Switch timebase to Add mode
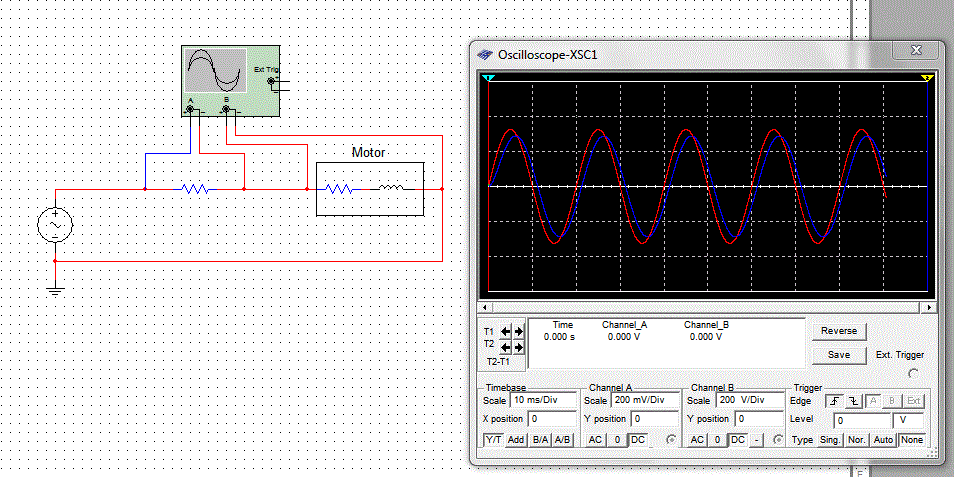The height and width of the screenshot is (477, 954). coord(516,439)
